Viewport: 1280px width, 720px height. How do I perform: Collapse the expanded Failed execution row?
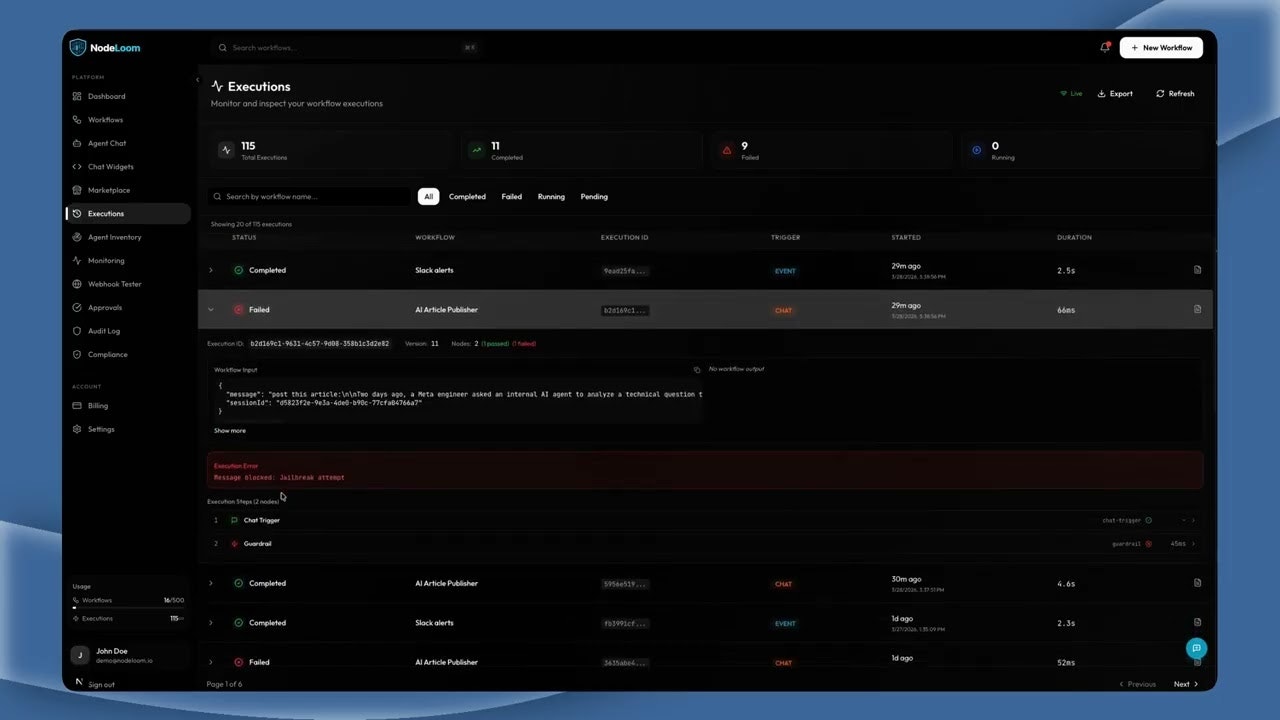pos(211,310)
